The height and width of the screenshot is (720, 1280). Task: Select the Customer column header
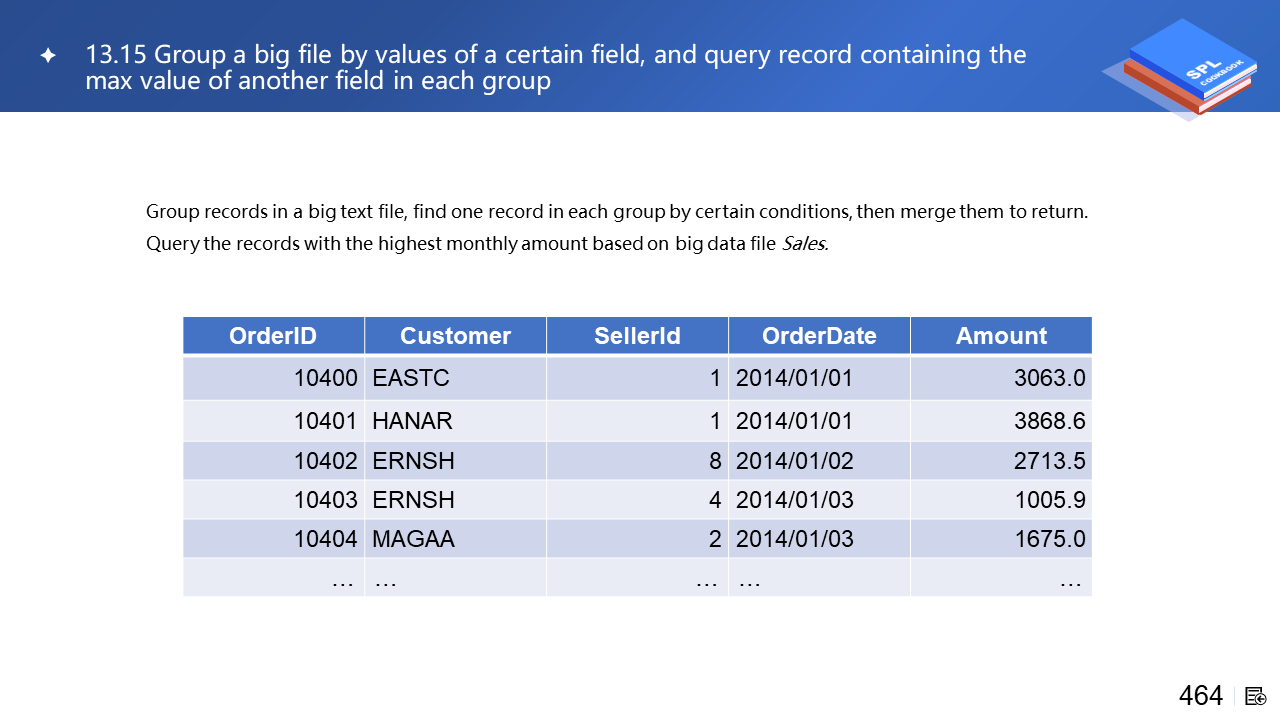coord(455,336)
